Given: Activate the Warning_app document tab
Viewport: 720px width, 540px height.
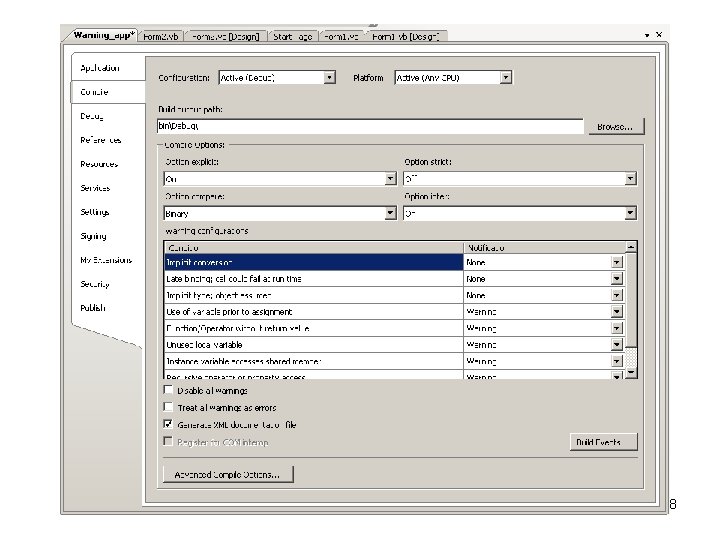Looking at the screenshot, I should click(x=103, y=35).
